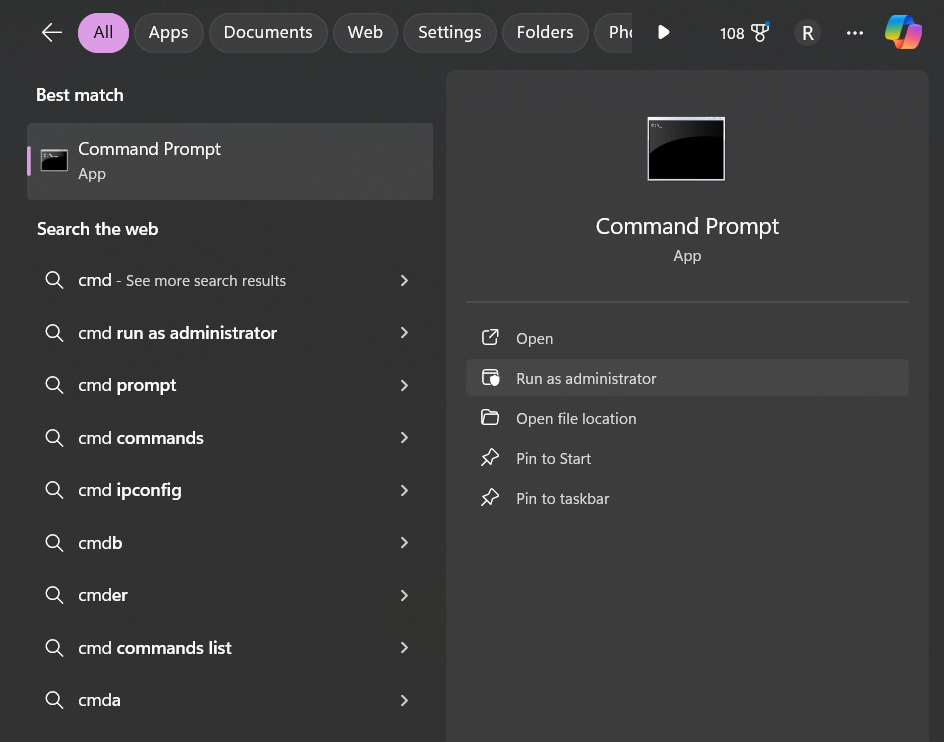Expand chevron for cmd prompt suggestion
The width and height of the screenshot is (944, 742).
[404, 385]
